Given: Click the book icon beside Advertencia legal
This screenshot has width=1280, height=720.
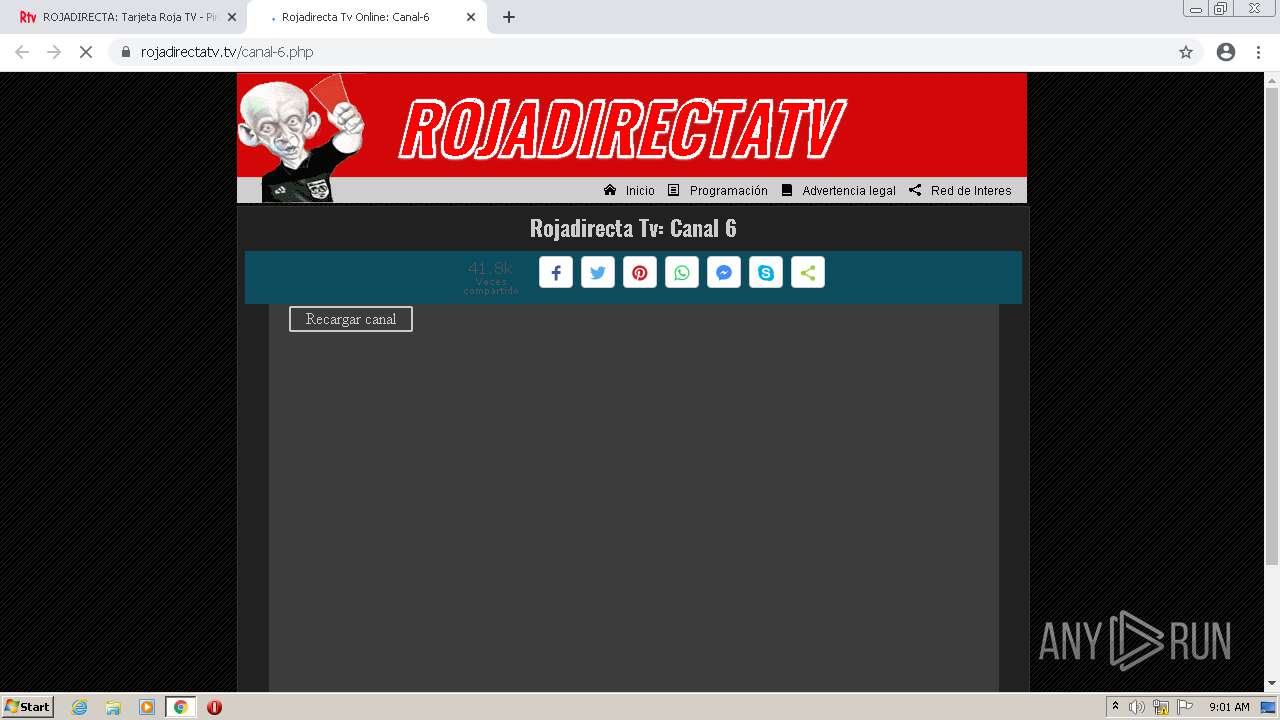Looking at the screenshot, I should pos(787,190).
